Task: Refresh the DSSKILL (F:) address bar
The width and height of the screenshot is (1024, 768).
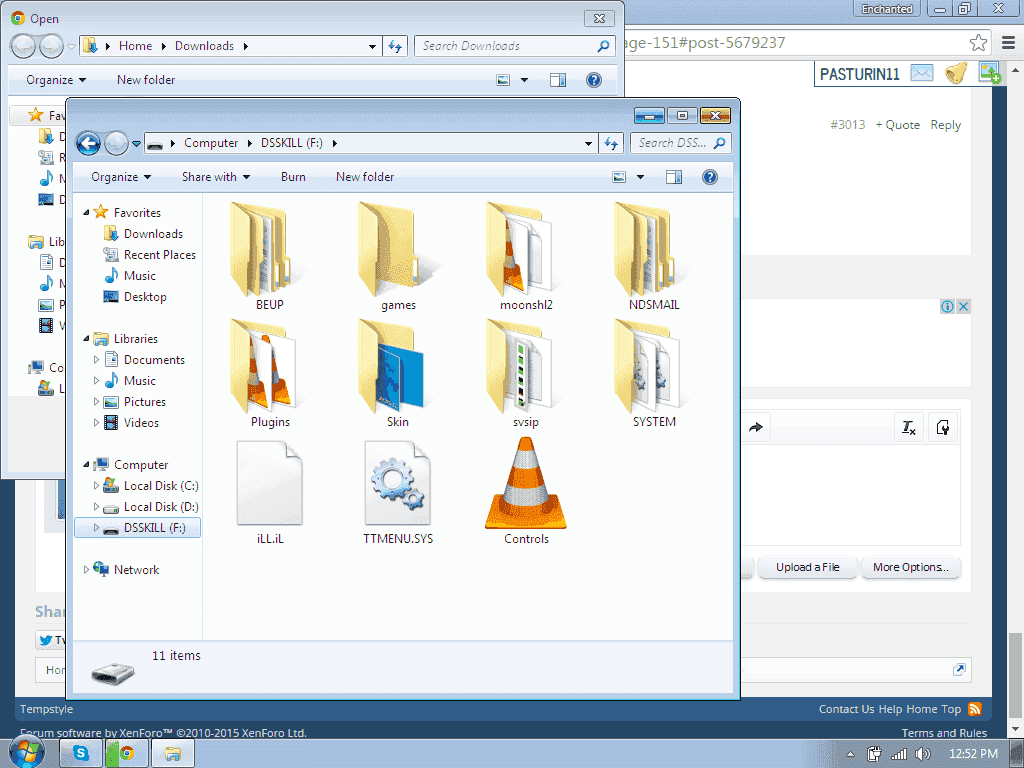Action: (611, 143)
